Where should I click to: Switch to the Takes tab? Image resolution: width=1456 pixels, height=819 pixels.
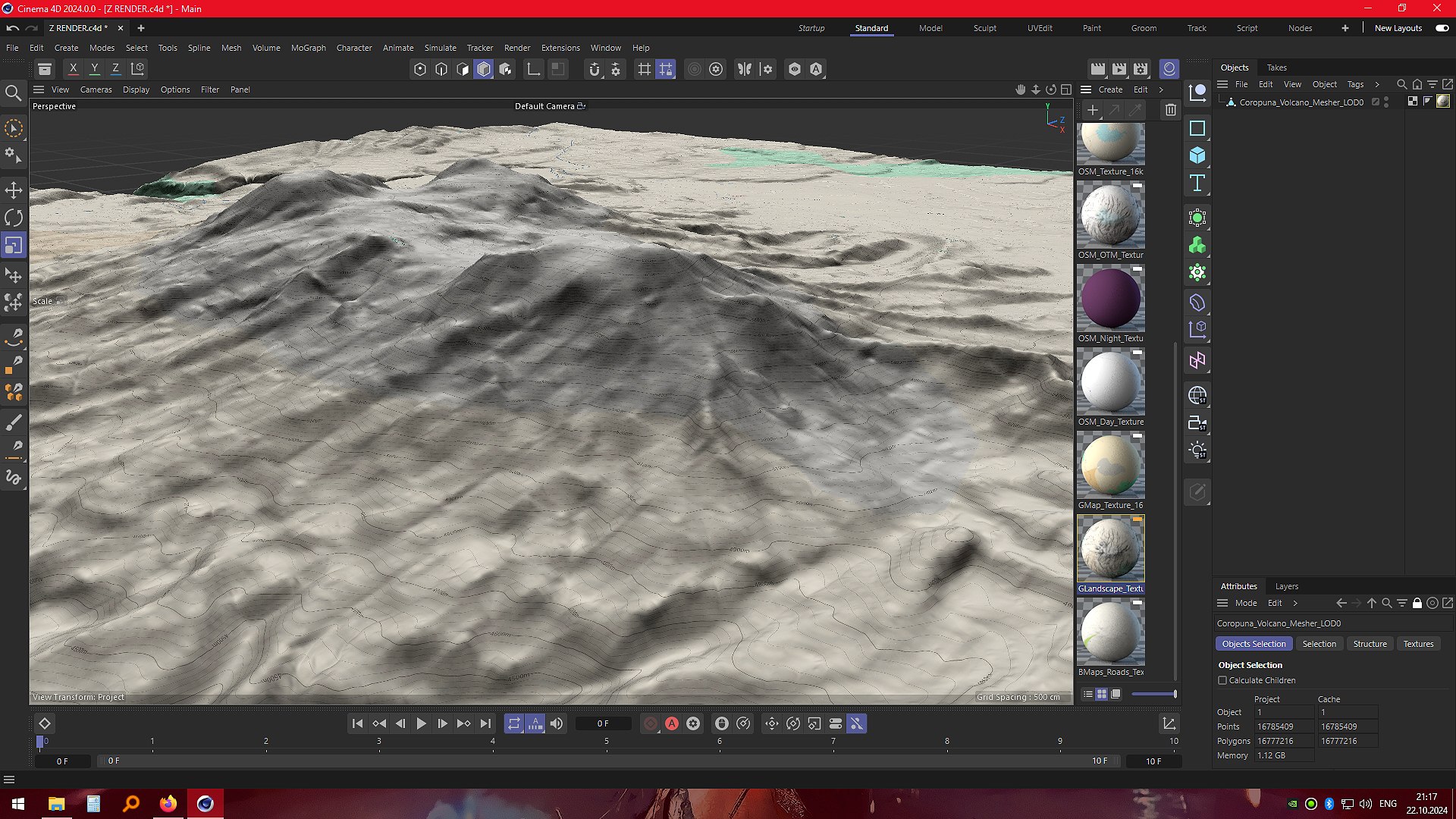[x=1276, y=67]
